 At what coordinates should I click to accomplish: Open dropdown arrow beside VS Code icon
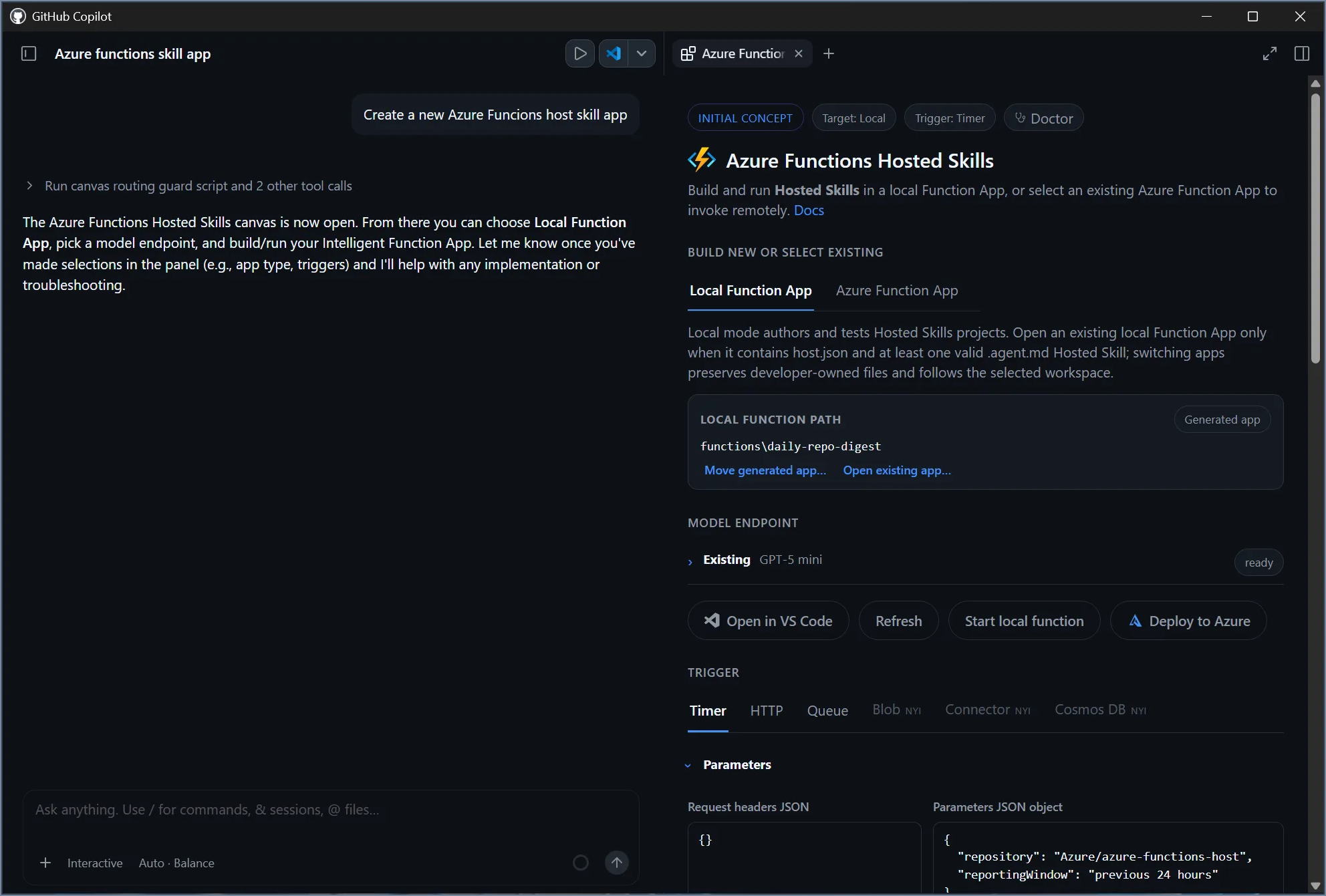click(642, 53)
